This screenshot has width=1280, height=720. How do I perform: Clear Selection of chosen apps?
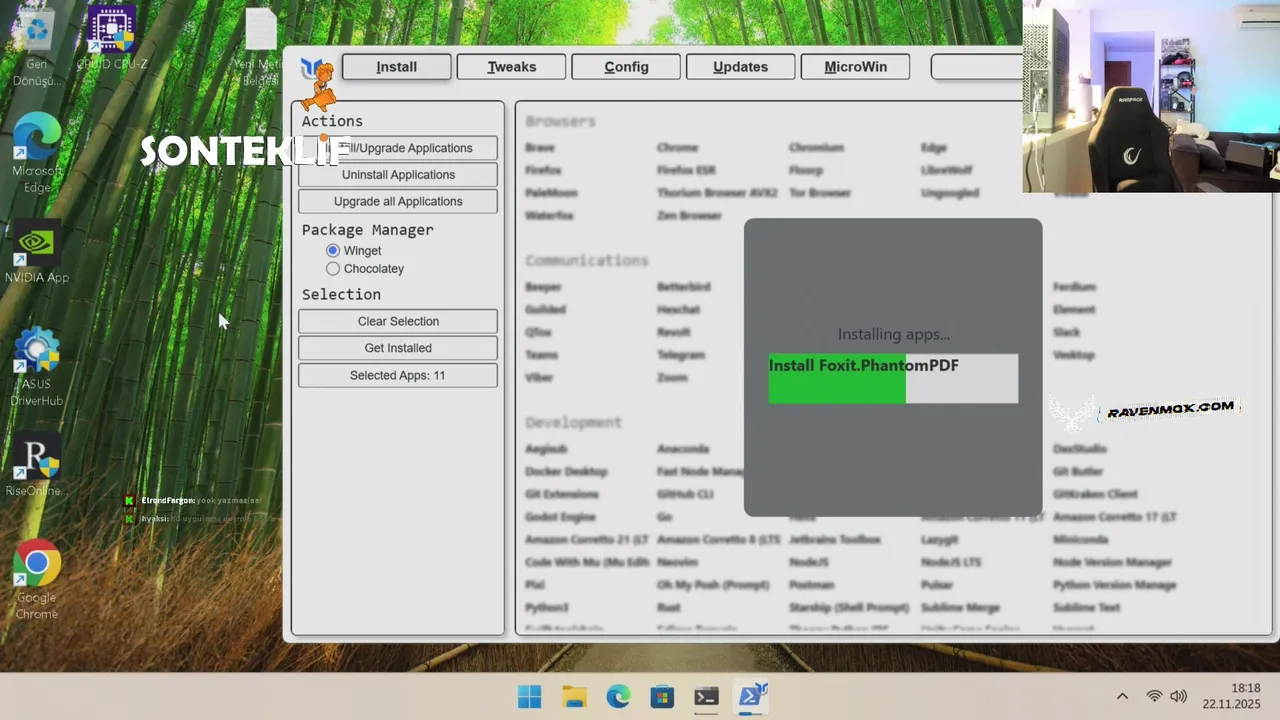tap(398, 321)
